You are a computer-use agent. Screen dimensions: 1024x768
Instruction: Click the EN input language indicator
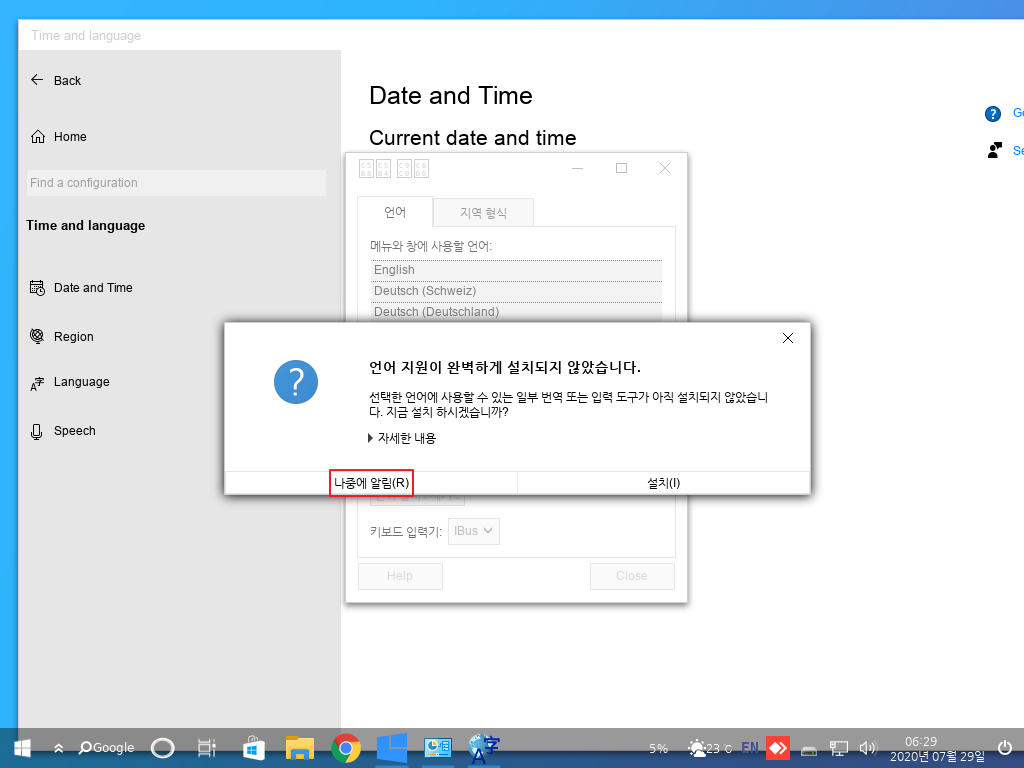[x=750, y=748]
